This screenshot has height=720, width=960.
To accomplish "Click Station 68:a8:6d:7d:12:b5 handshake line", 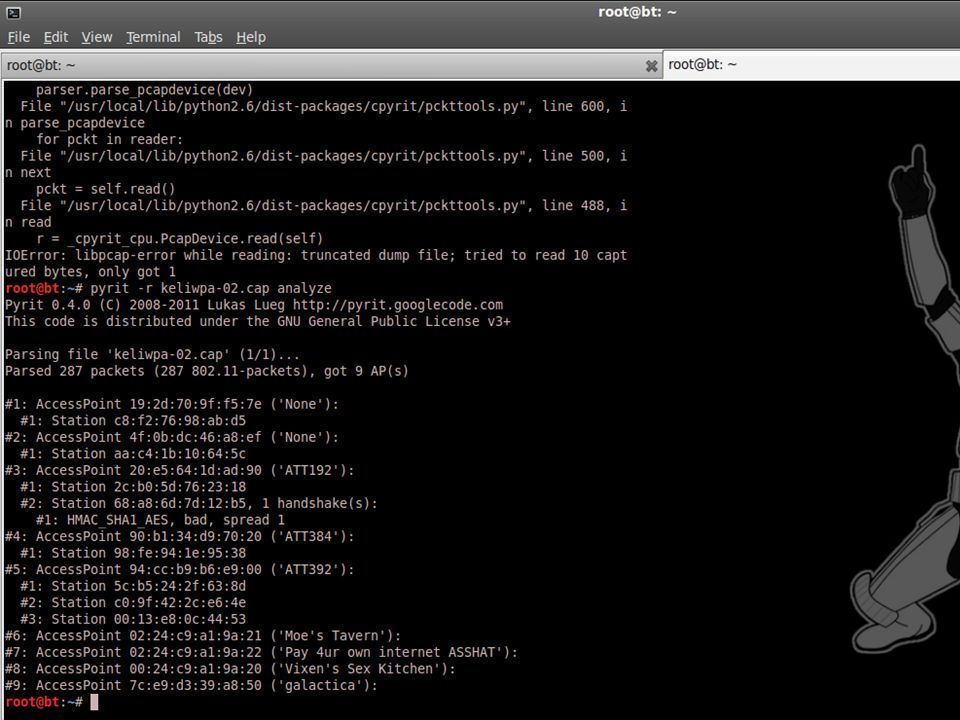I will coord(199,503).
